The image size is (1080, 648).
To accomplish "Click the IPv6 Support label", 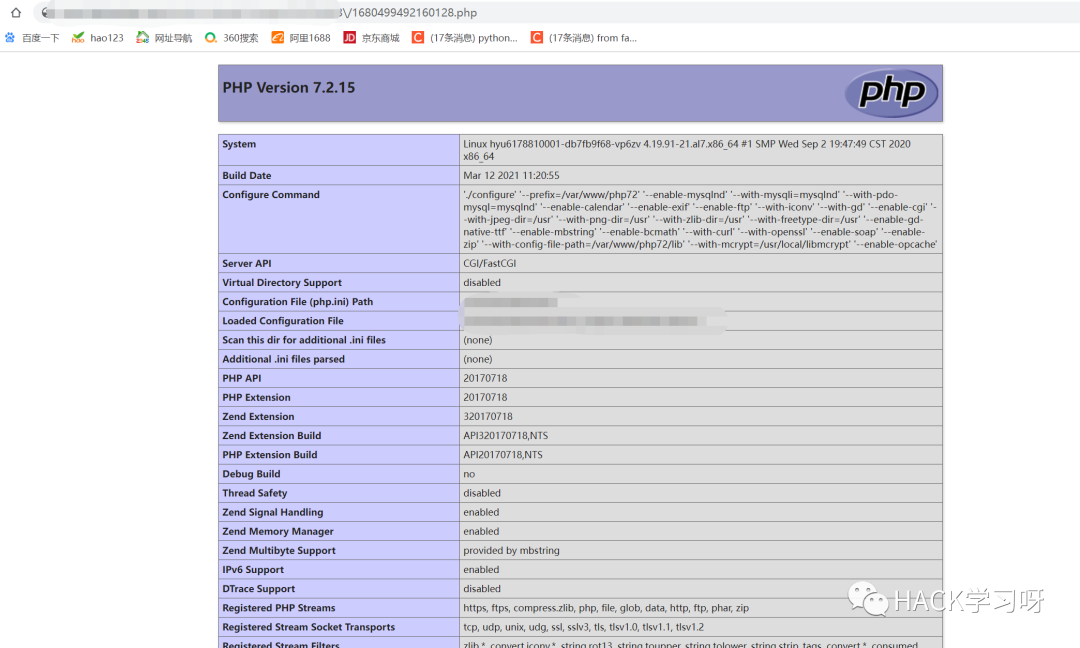I will [x=253, y=569].
